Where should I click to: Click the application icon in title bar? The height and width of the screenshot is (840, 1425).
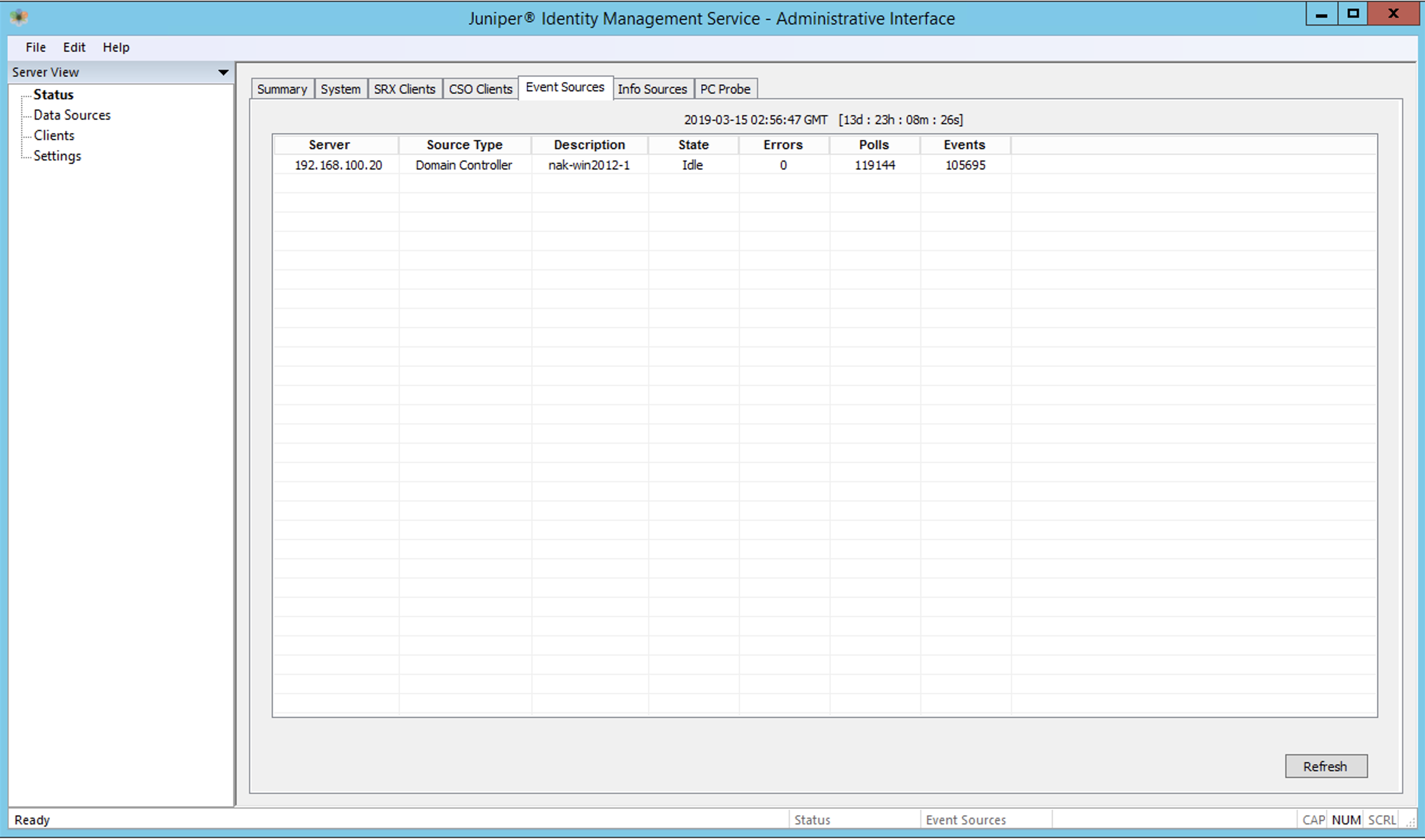click(x=19, y=18)
